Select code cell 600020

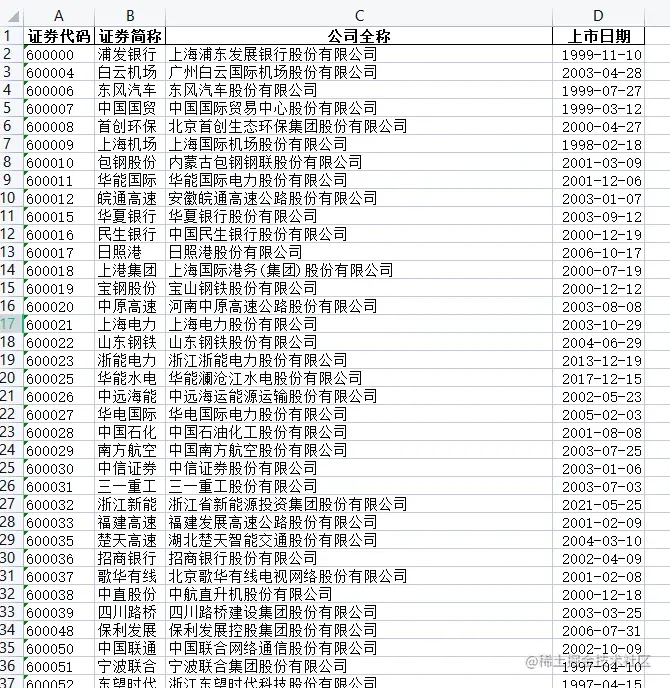click(59, 306)
